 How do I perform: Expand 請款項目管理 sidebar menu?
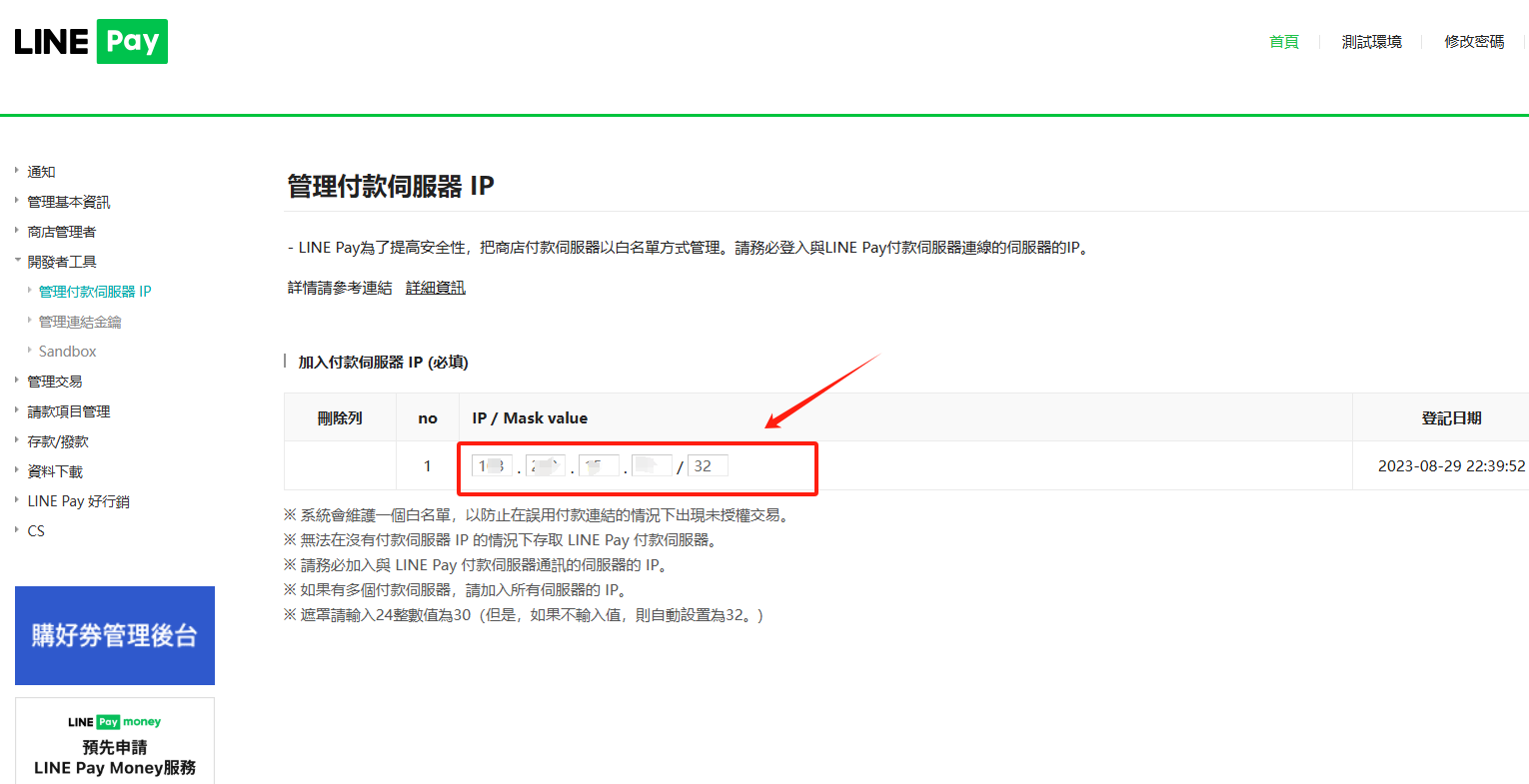68,411
